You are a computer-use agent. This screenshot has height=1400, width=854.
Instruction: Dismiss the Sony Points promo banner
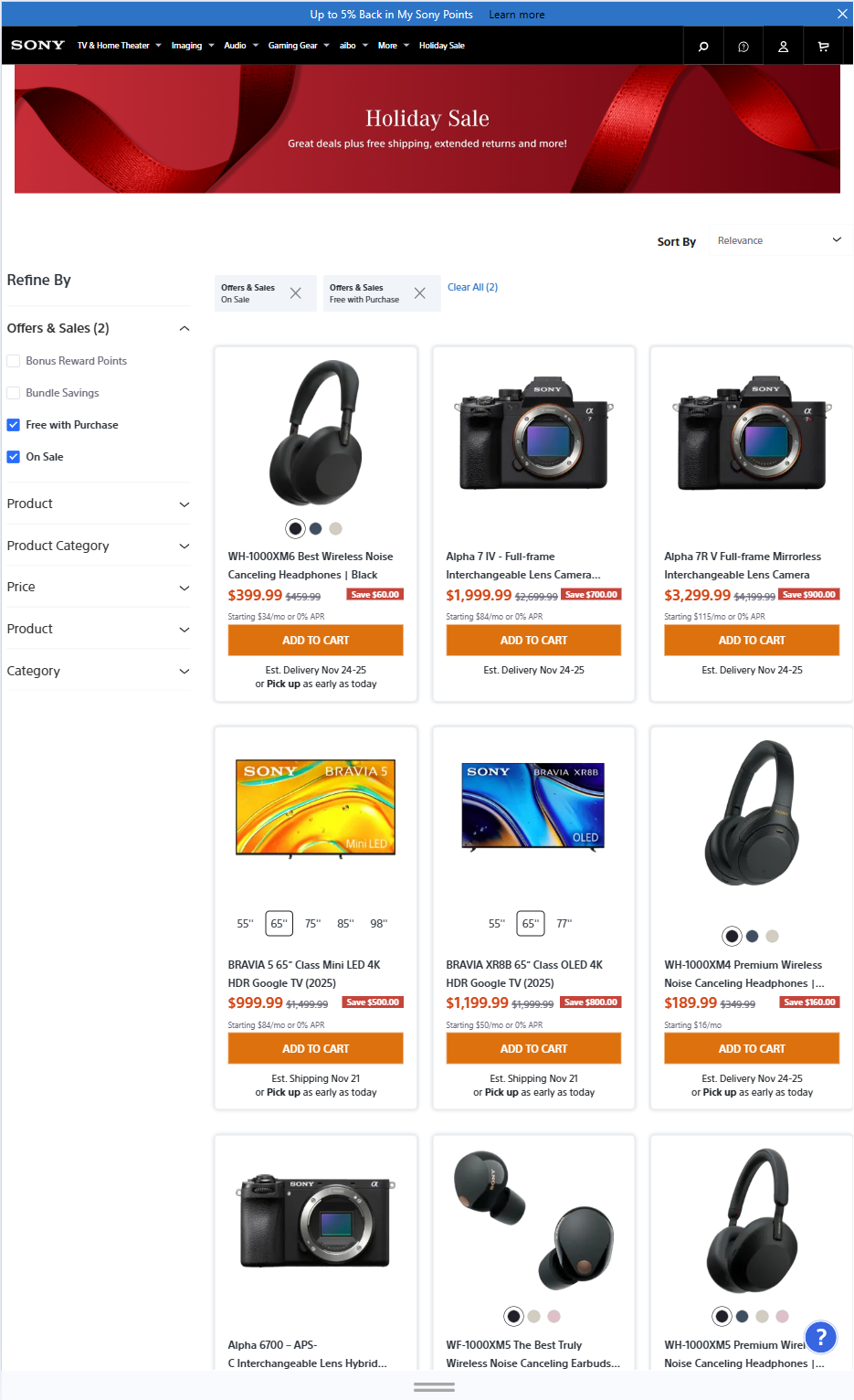pos(842,14)
